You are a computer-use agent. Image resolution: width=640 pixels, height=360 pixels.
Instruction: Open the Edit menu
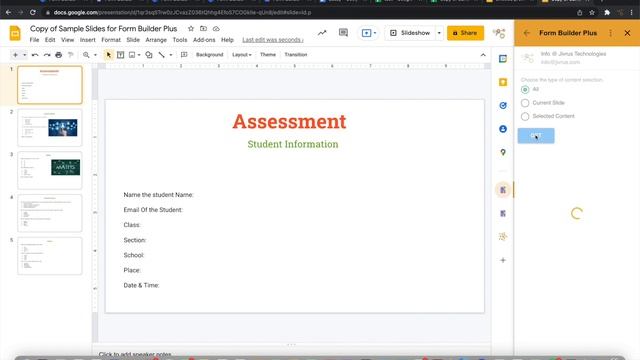click(50, 40)
